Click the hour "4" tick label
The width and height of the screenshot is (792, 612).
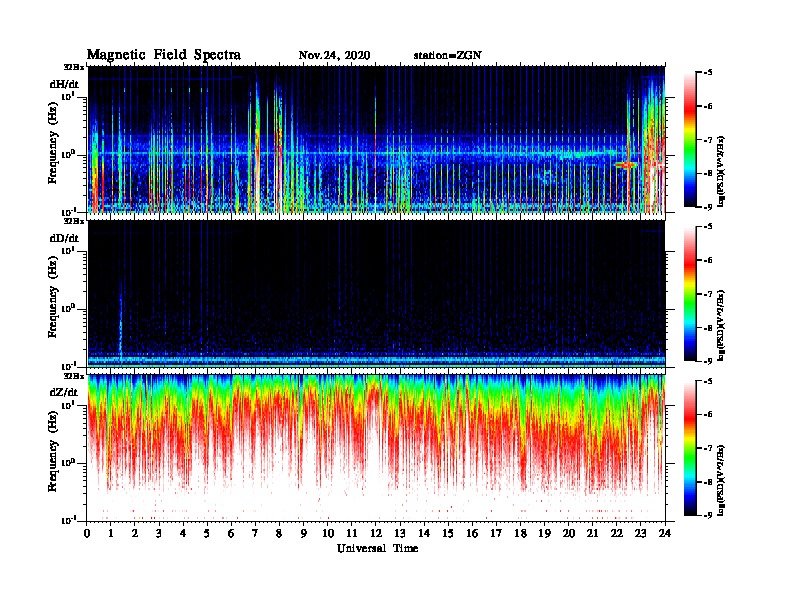(x=183, y=534)
